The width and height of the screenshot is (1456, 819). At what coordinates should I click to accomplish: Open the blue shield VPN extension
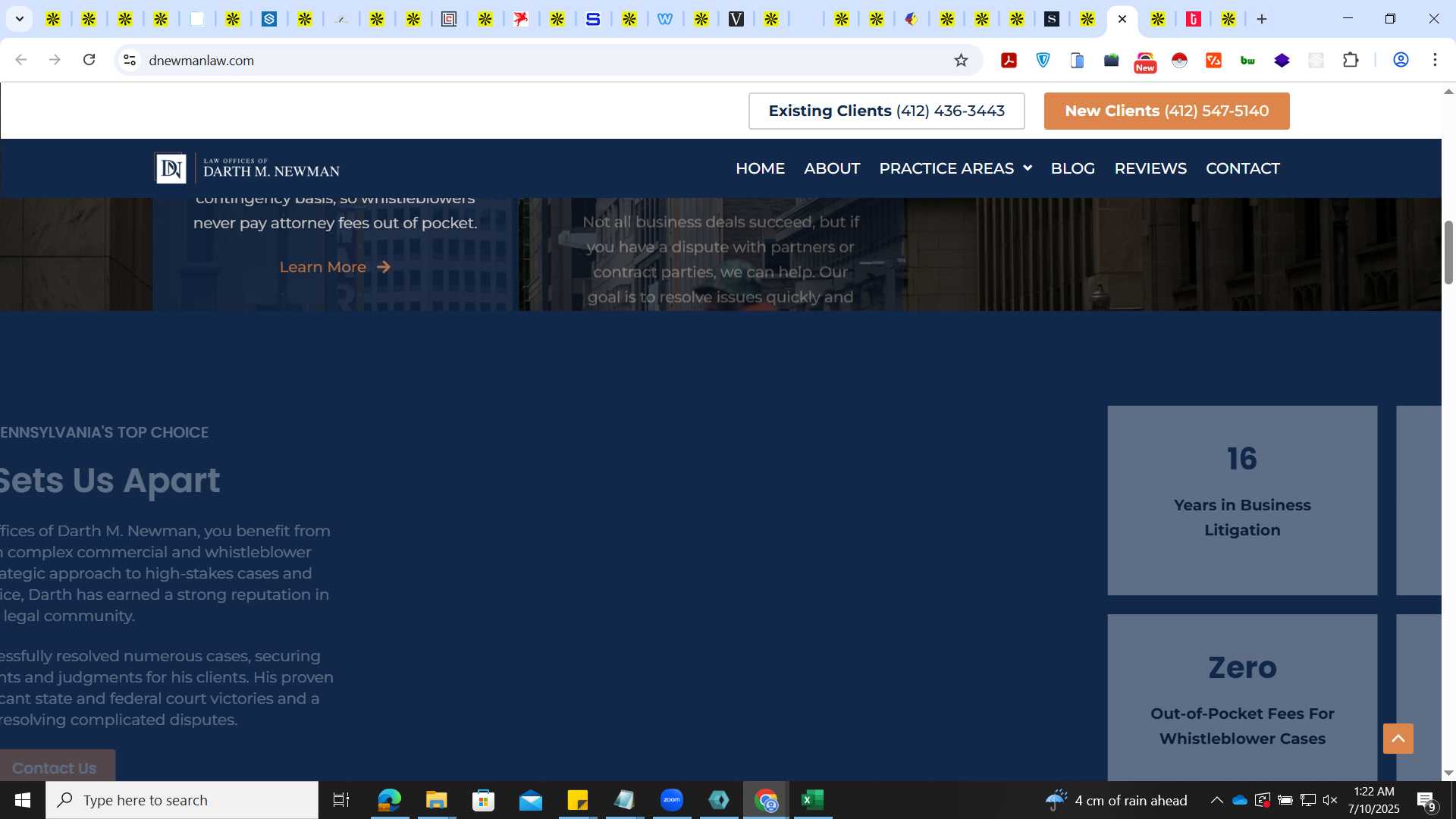coord(1043,61)
